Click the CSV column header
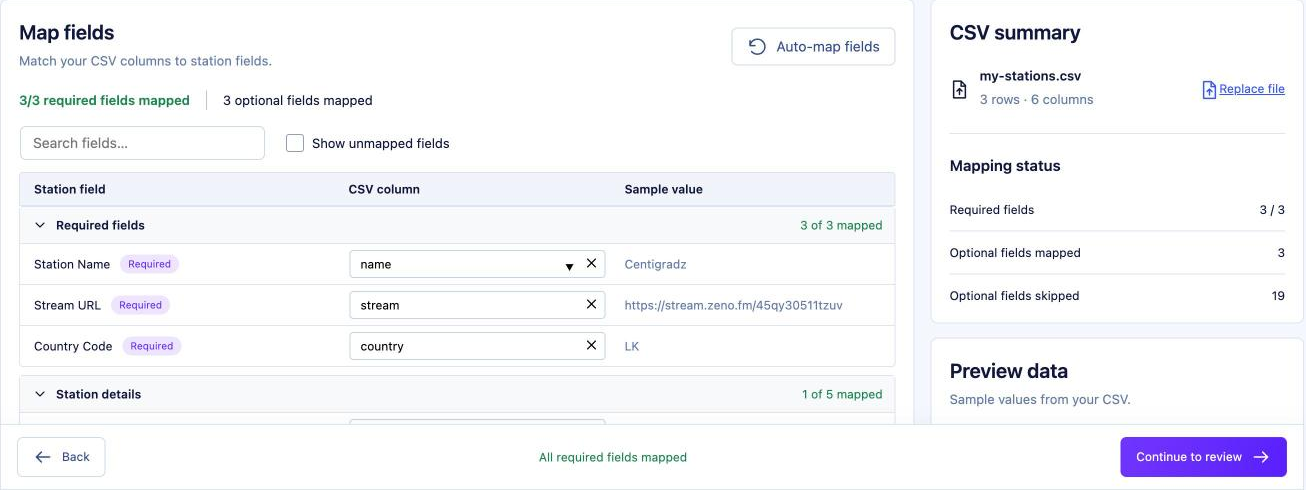Screen dimensions: 1306x490 click(x=384, y=189)
